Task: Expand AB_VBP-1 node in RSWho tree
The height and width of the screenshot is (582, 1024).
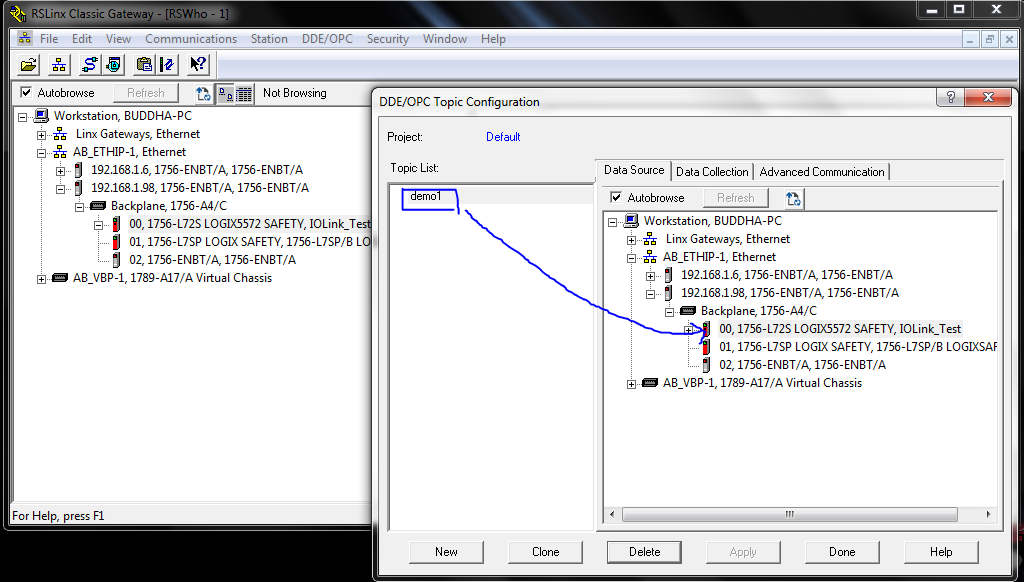Action: tap(41, 279)
